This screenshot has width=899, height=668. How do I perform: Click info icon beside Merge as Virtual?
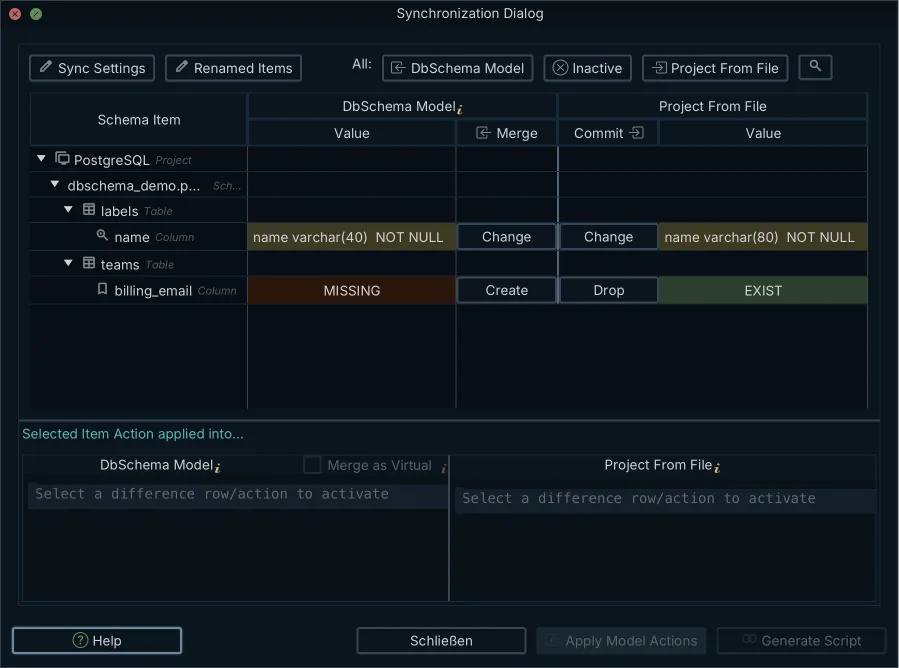pos(444,468)
